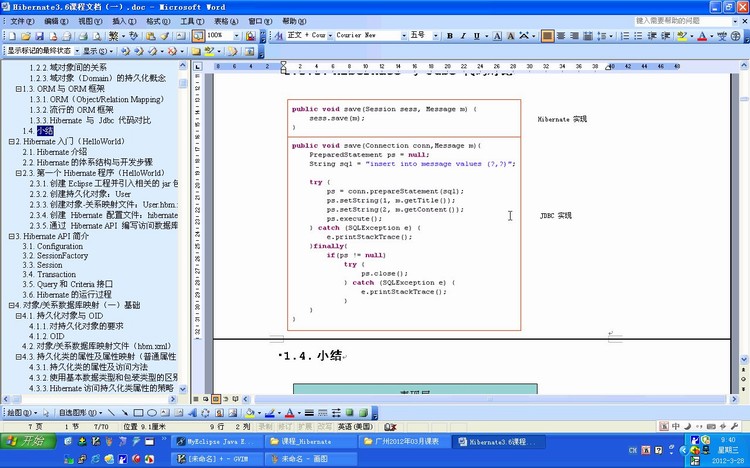Toggle underline formatting
This screenshot has height=468, width=750.
[476, 36]
